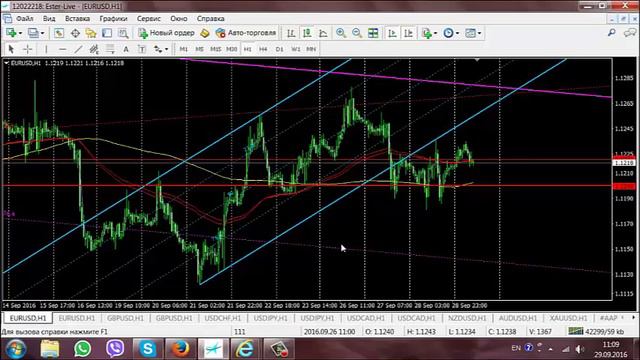
Task: Switch timeframe to M5
Action: pyautogui.click(x=199, y=49)
